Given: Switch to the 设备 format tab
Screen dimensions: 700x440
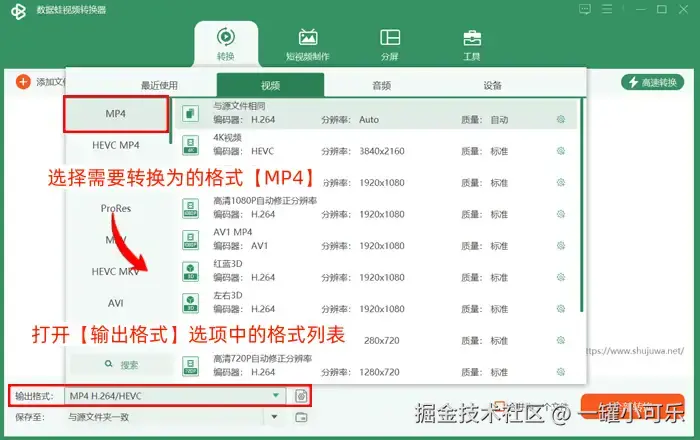Looking at the screenshot, I should pyautogui.click(x=493, y=85).
